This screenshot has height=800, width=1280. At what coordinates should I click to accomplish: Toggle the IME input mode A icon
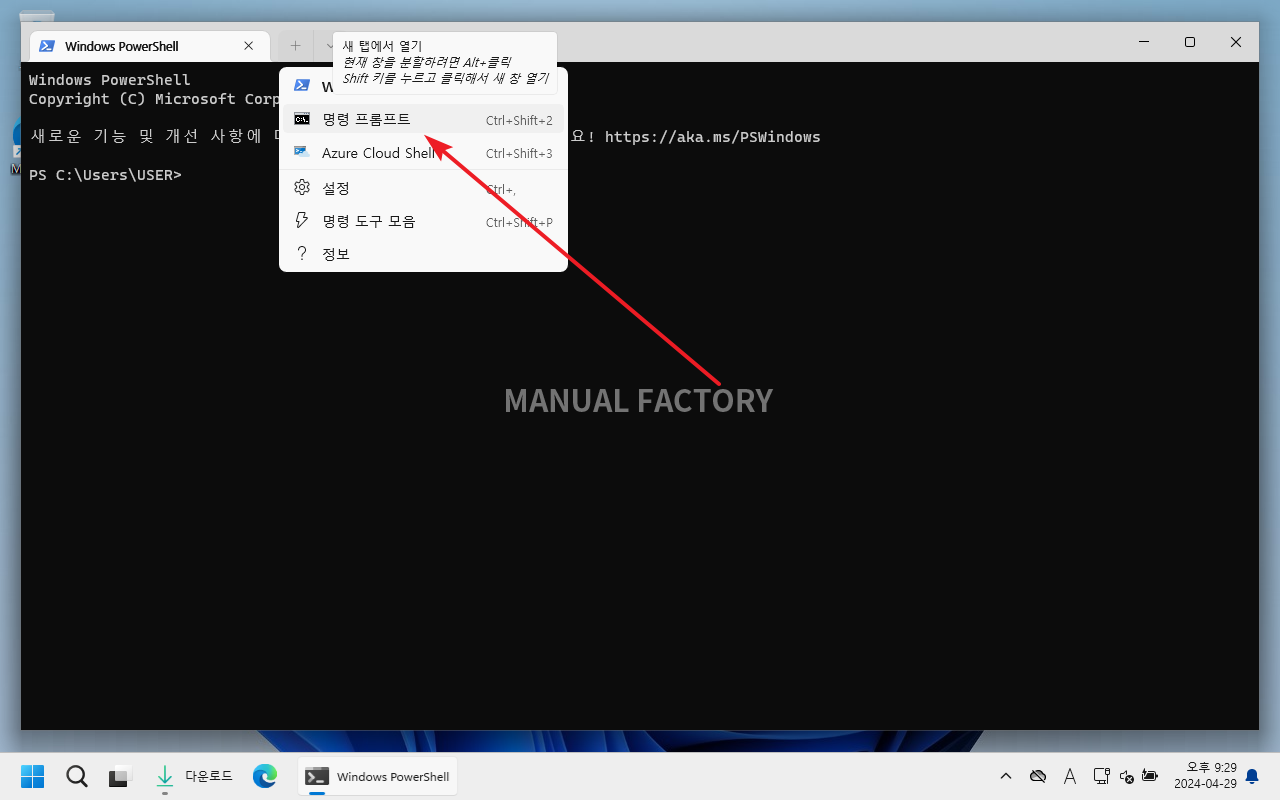click(1069, 776)
